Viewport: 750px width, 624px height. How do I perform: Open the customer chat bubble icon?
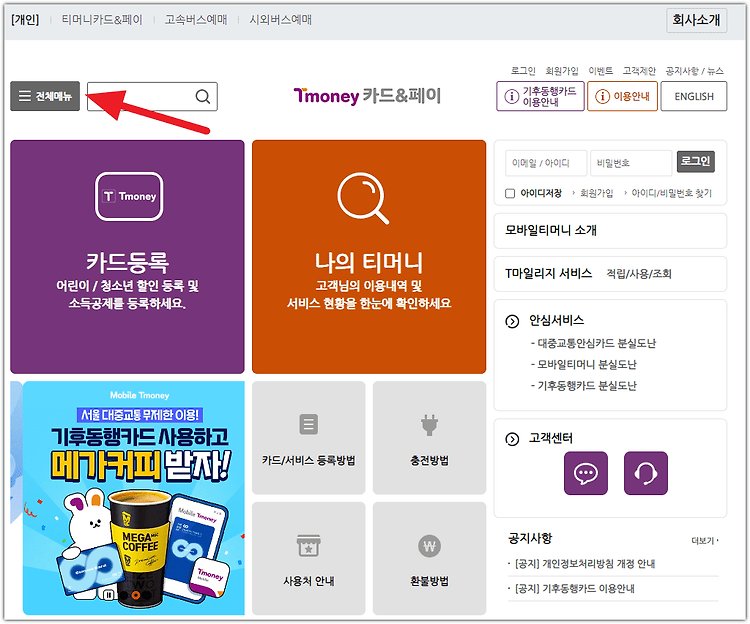(x=586, y=473)
